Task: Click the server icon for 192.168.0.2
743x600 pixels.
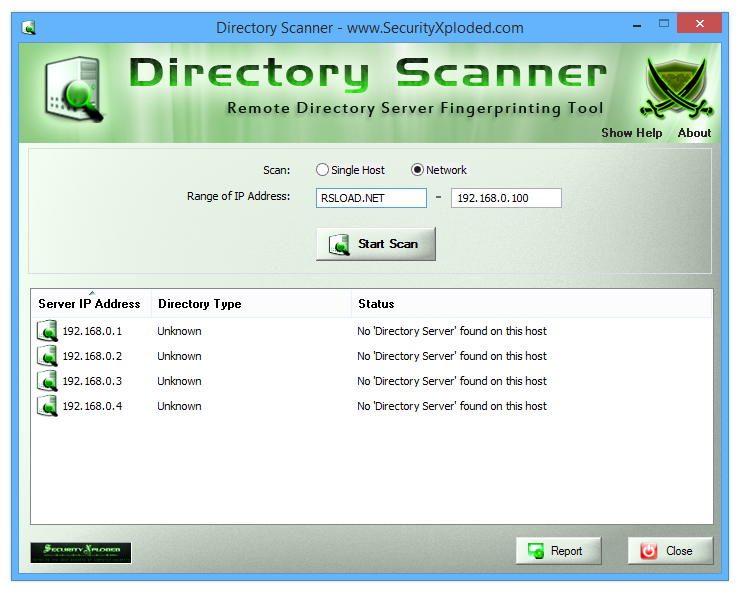Action: [47, 356]
